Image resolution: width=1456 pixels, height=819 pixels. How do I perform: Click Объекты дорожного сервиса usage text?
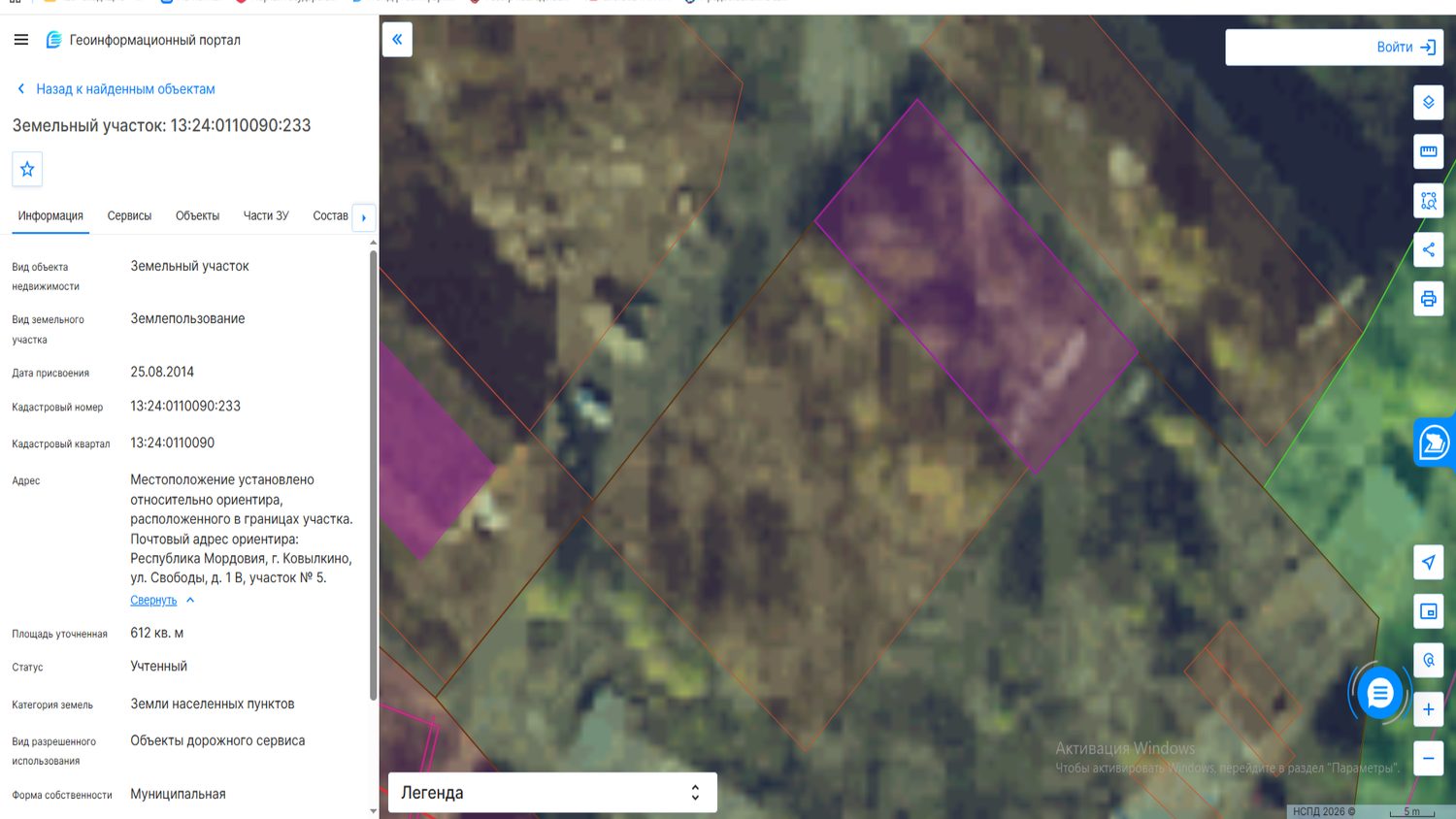(x=218, y=741)
